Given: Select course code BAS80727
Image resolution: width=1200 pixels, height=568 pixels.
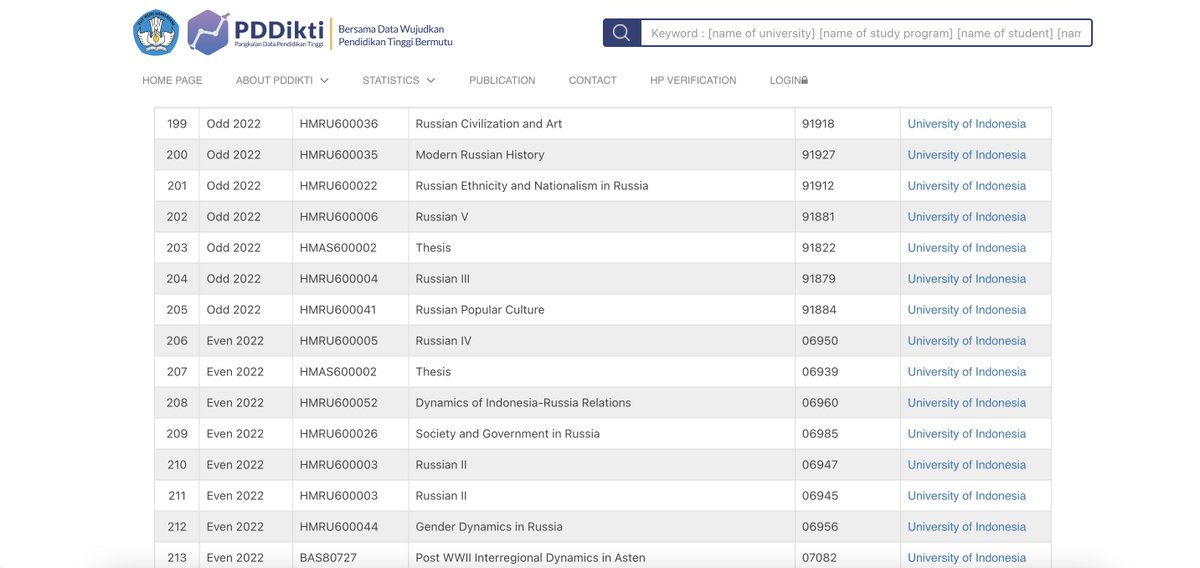Looking at the screenshot, I should tap(328, 558).
